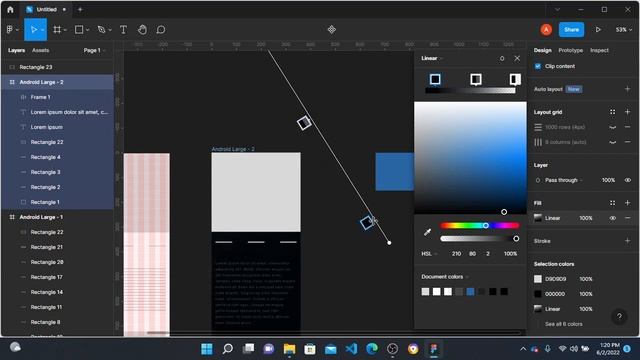Open the Pen tool dropdown arrow
The height and width of the screenshot is (360, 640).
110,30
